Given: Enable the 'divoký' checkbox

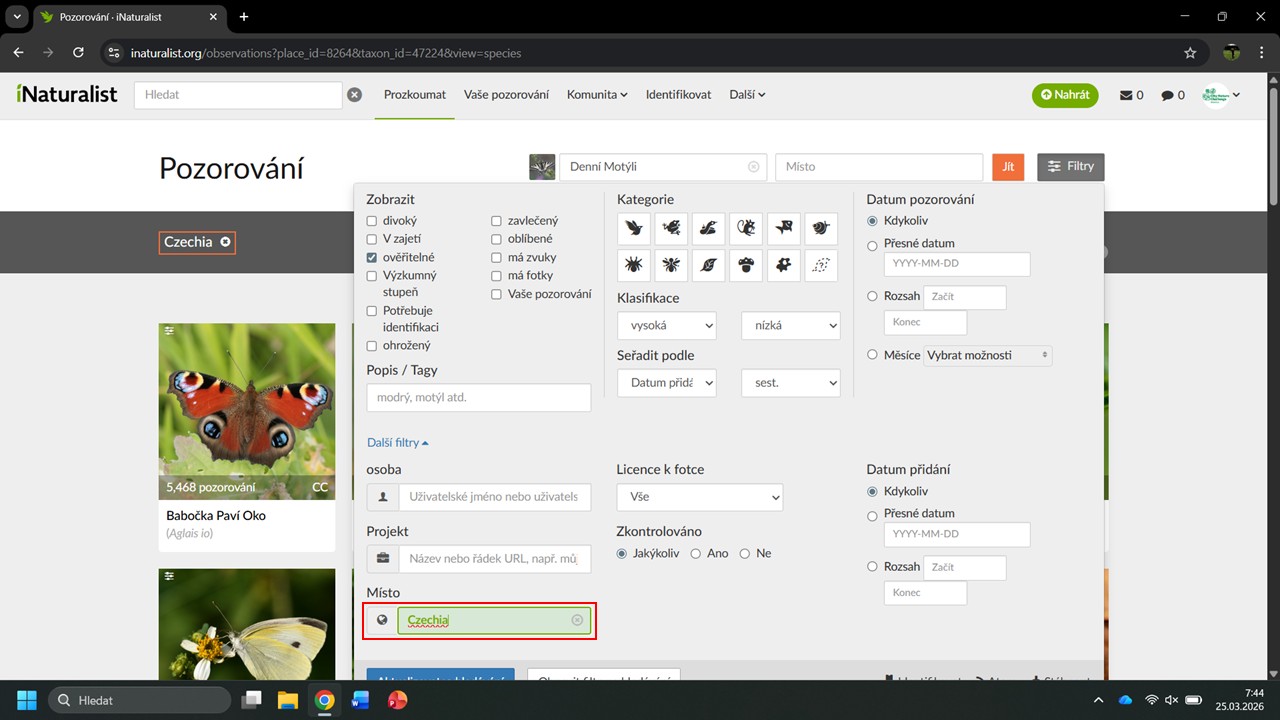Looking at the screenshot, I should point(372,221).
